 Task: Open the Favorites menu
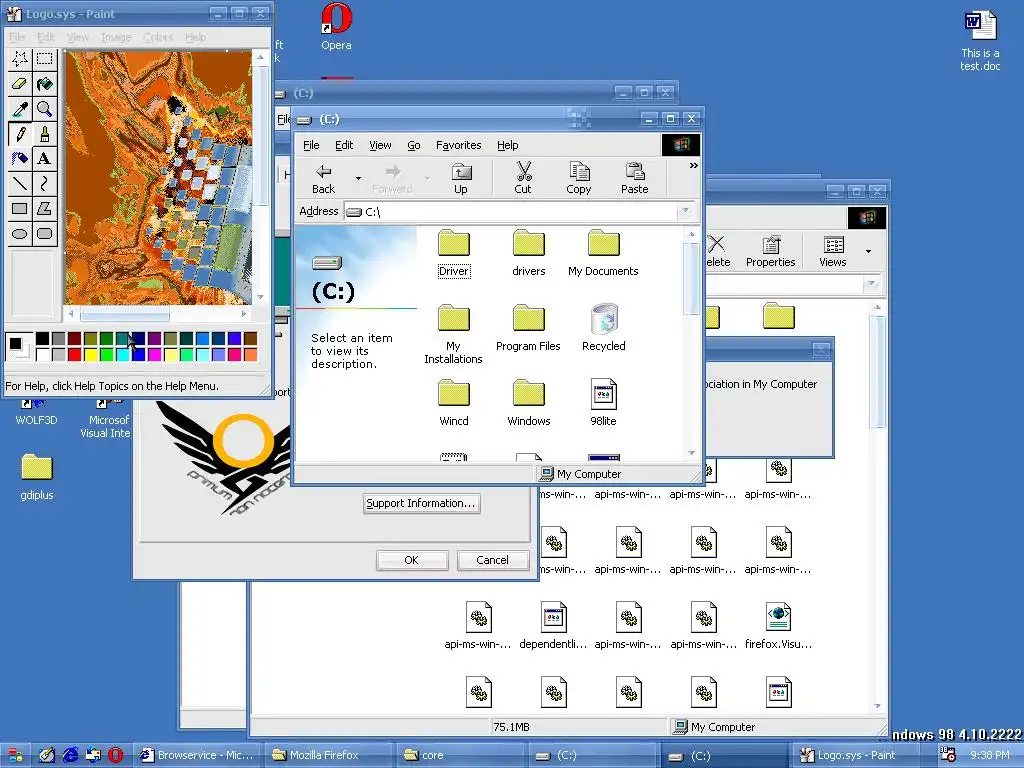(x=458, y=145)
